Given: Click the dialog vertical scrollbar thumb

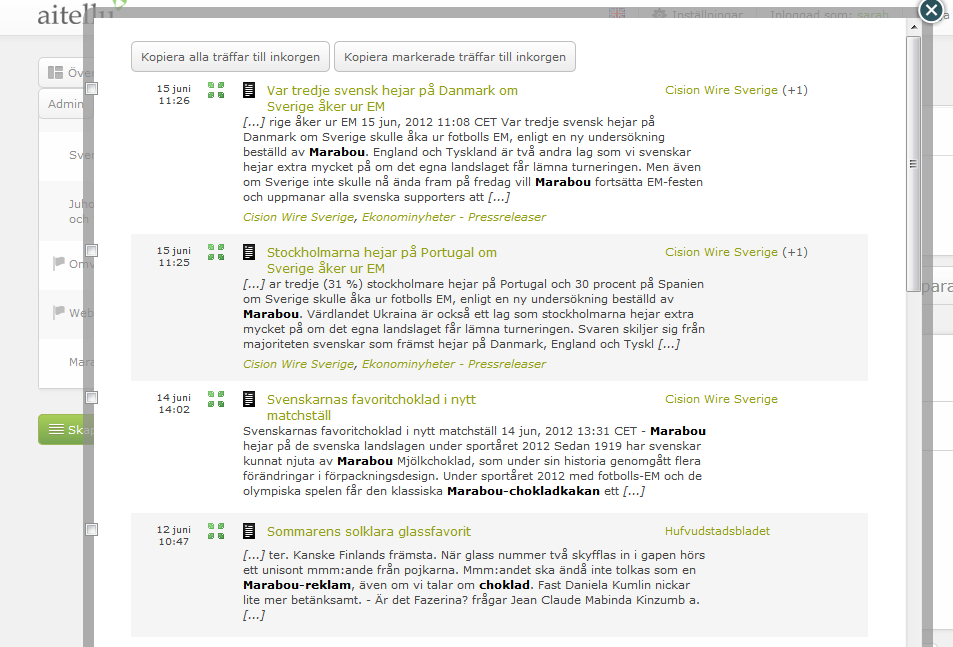Looking at the screenshot, I should click(913, 163).
